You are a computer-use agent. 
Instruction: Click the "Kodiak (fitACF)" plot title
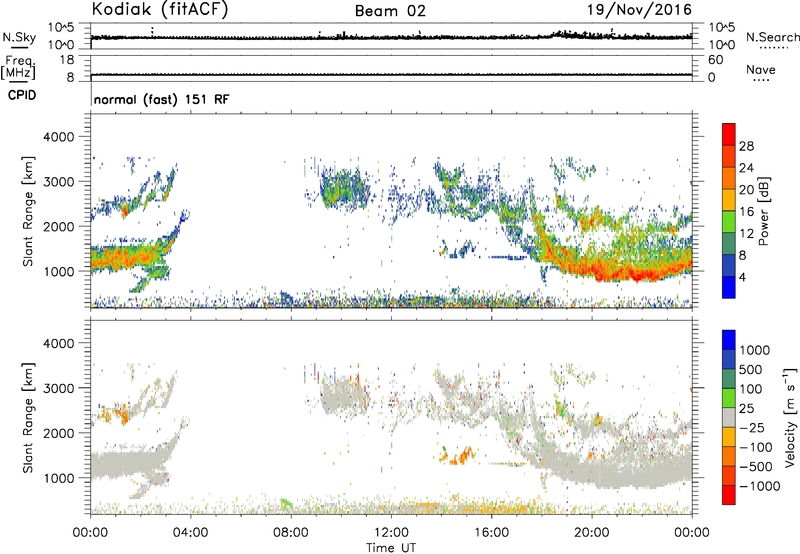(160, 9)
